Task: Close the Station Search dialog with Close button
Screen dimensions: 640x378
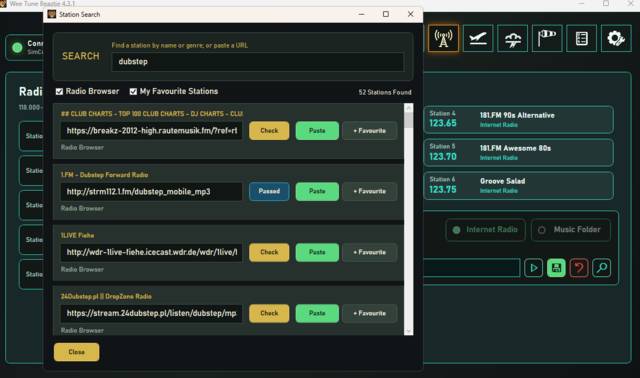Action: pos(76,352)
